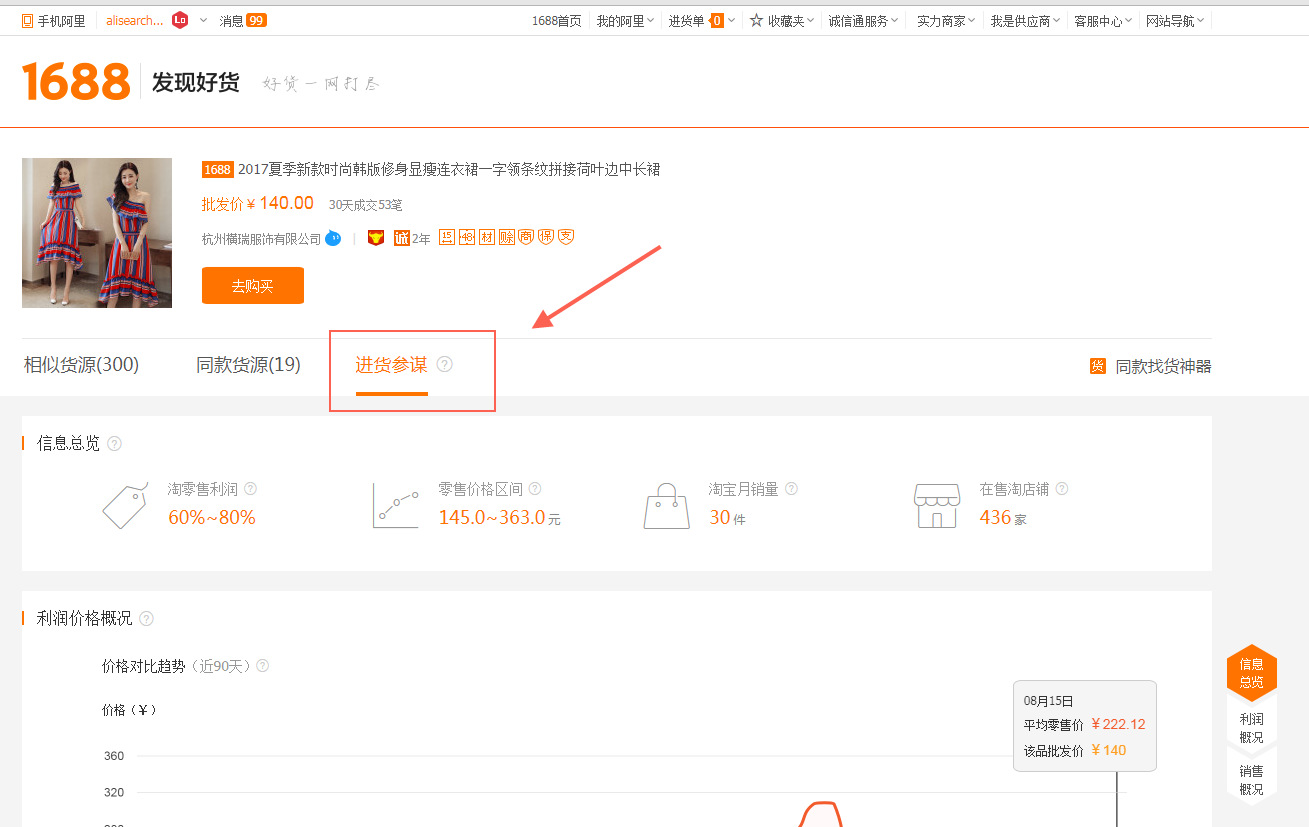Click the red bull-head merchant badge
Viewport: 1309px width, 827px height.
tap(376, 238)
